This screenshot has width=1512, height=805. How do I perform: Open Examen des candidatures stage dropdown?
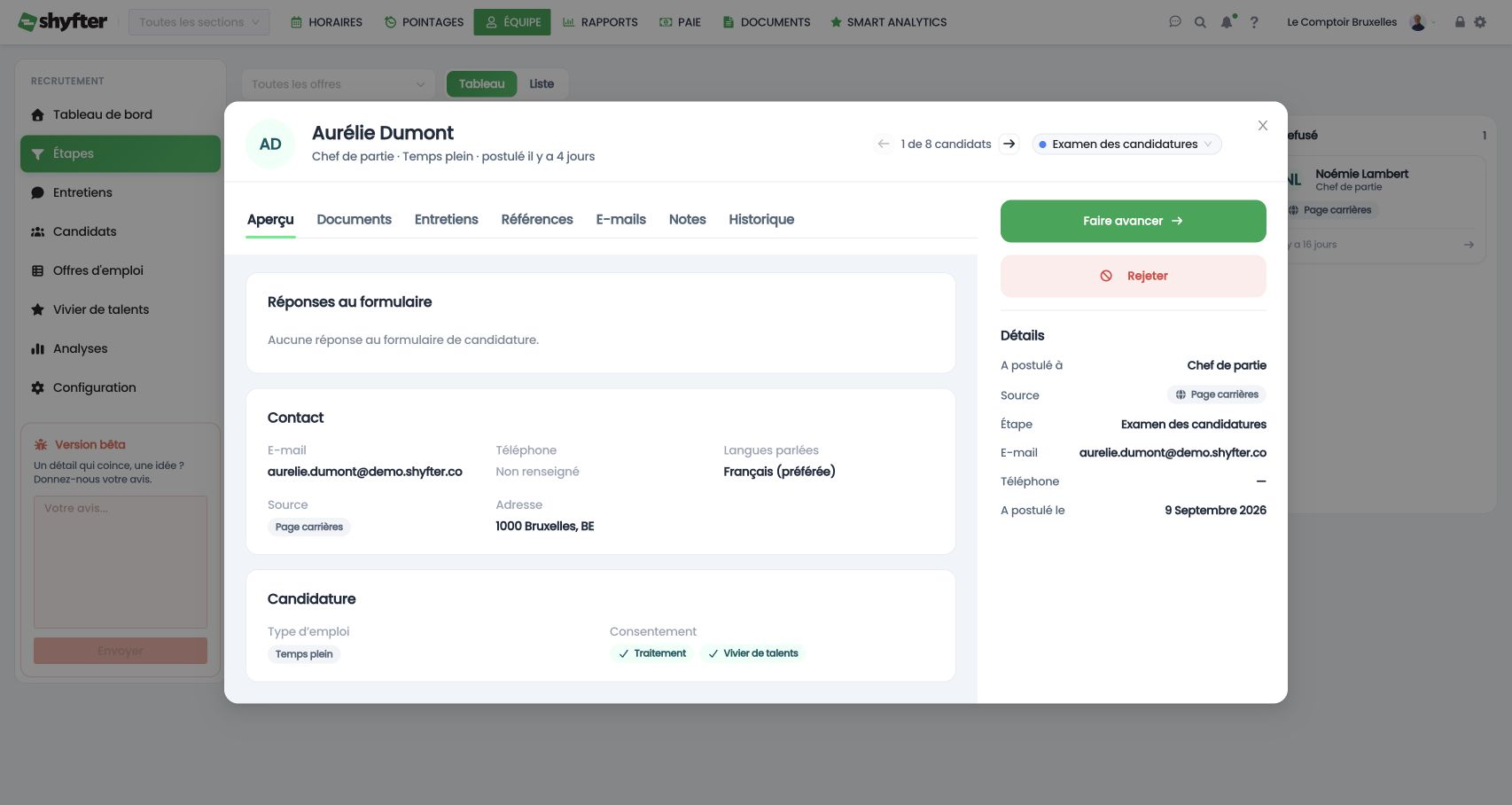pyautogui.click(x=1126, y=144)
